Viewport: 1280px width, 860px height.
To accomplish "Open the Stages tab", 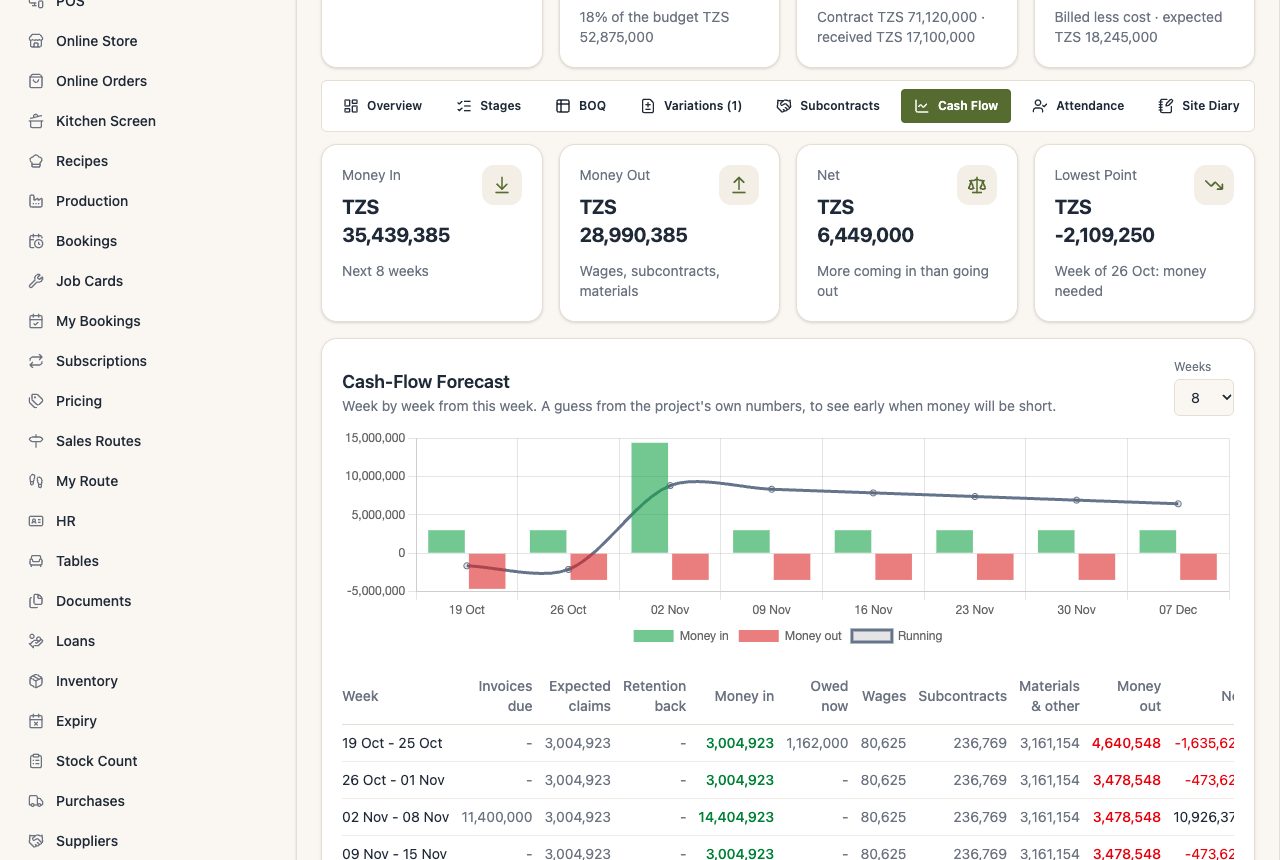I will [x=488, y=106].
